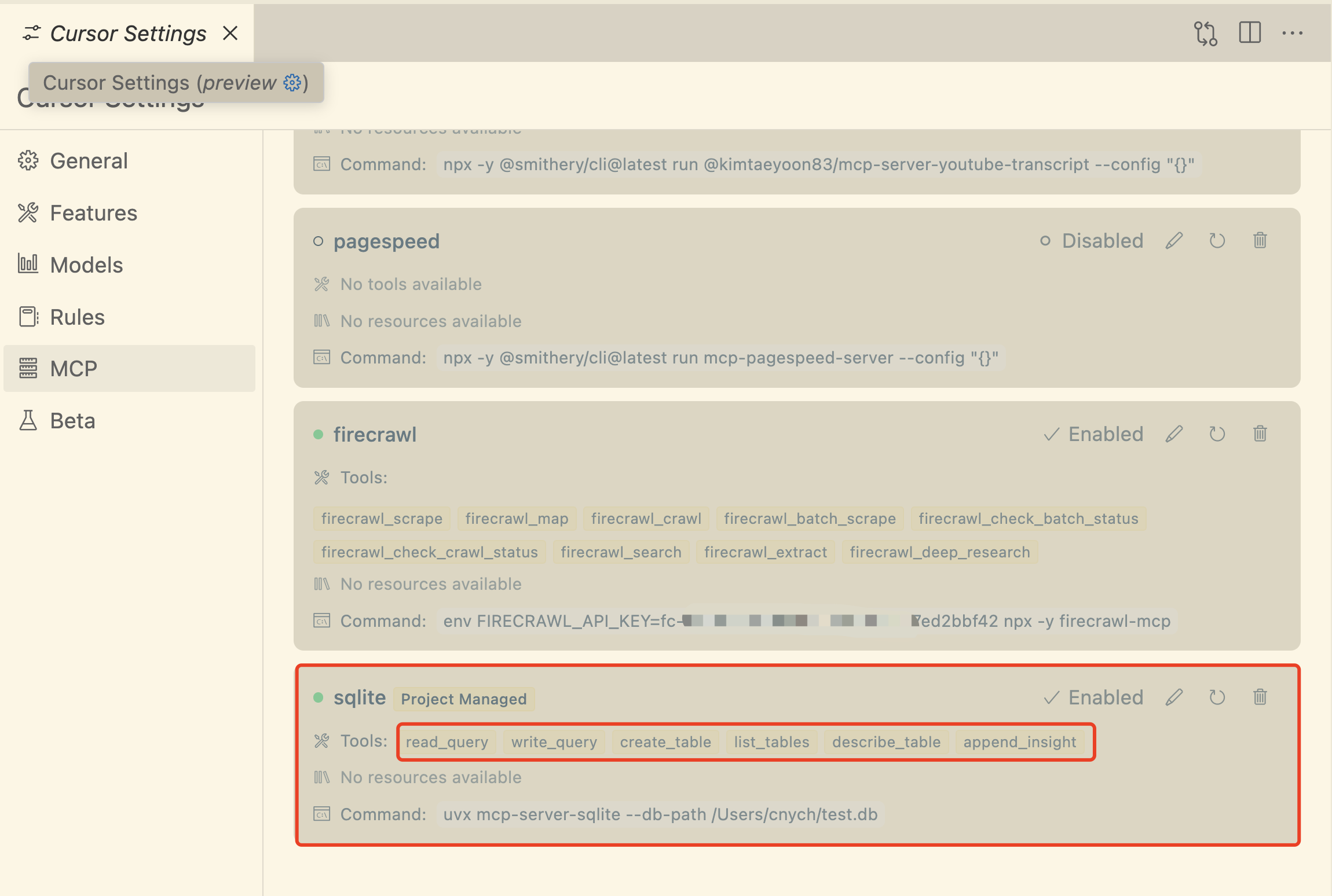Viewport: 1332px width, 896px height.
Task: Delete the pagespeed server with trash icon
Action: (1260, 241)
